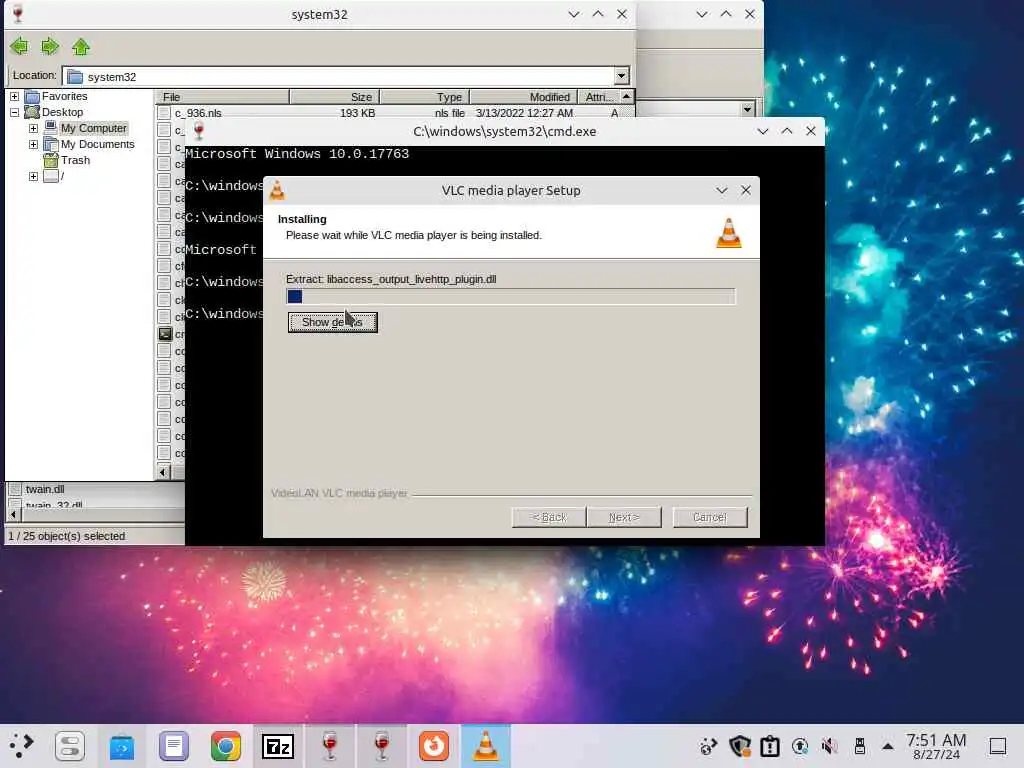Click the installation progress bar
The height and width of the screenshot is (768, 1024).
pyautogui.click(x=511, y=296)
